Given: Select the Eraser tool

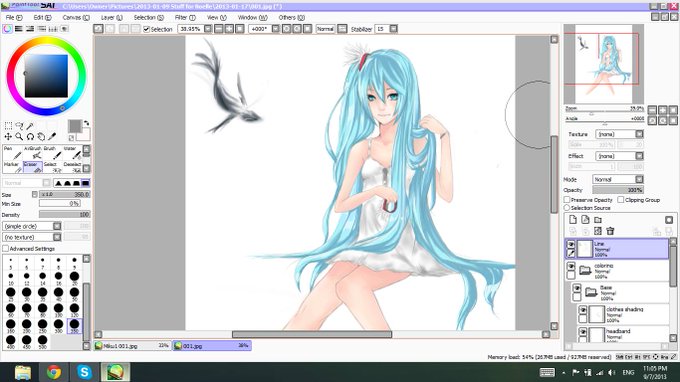Looking at the screenshot, I should point(33,168).
